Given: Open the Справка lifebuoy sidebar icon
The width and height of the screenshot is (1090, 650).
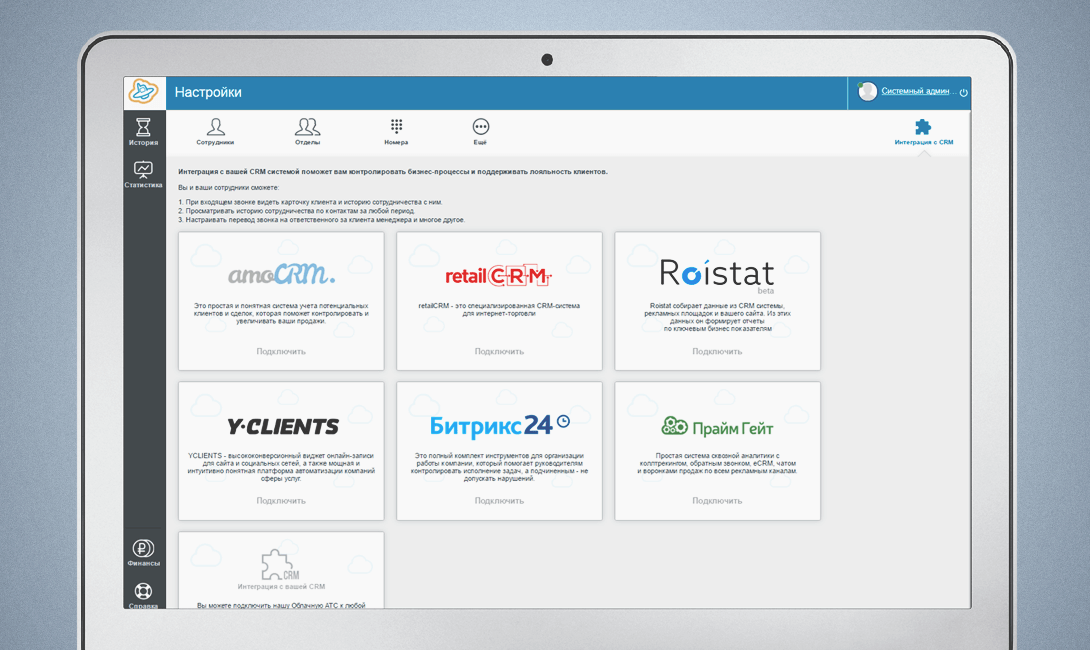Looking at the screenshot, I should point(143,595).
